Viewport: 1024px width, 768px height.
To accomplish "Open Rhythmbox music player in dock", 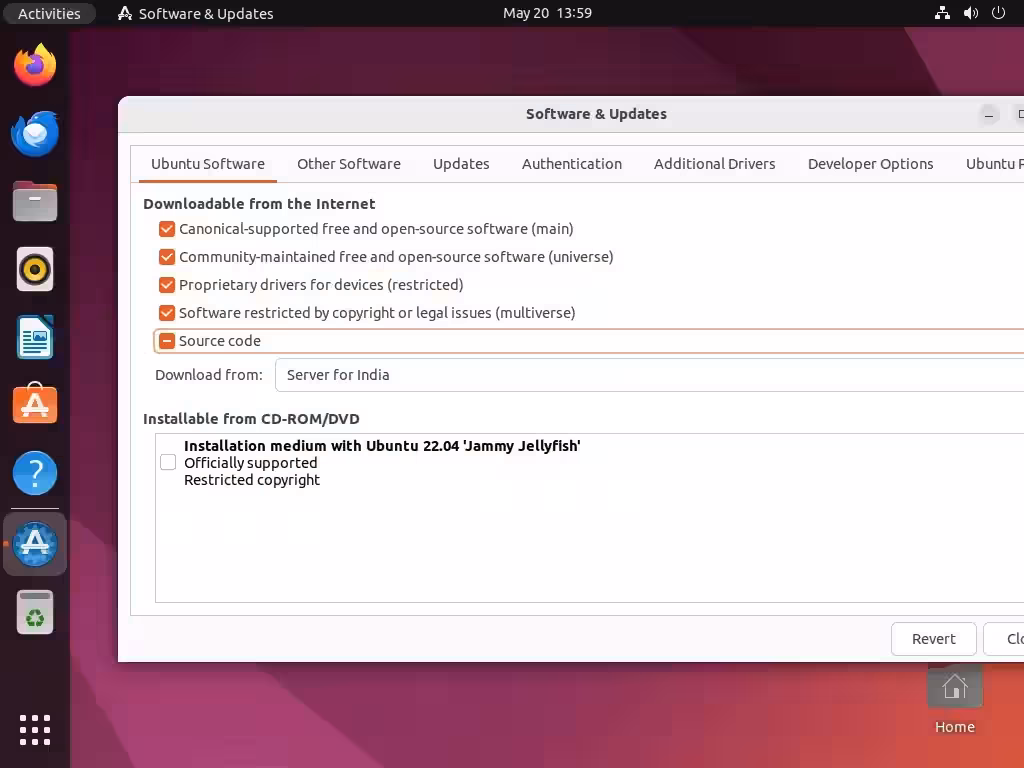I will [x=35, y=269].
